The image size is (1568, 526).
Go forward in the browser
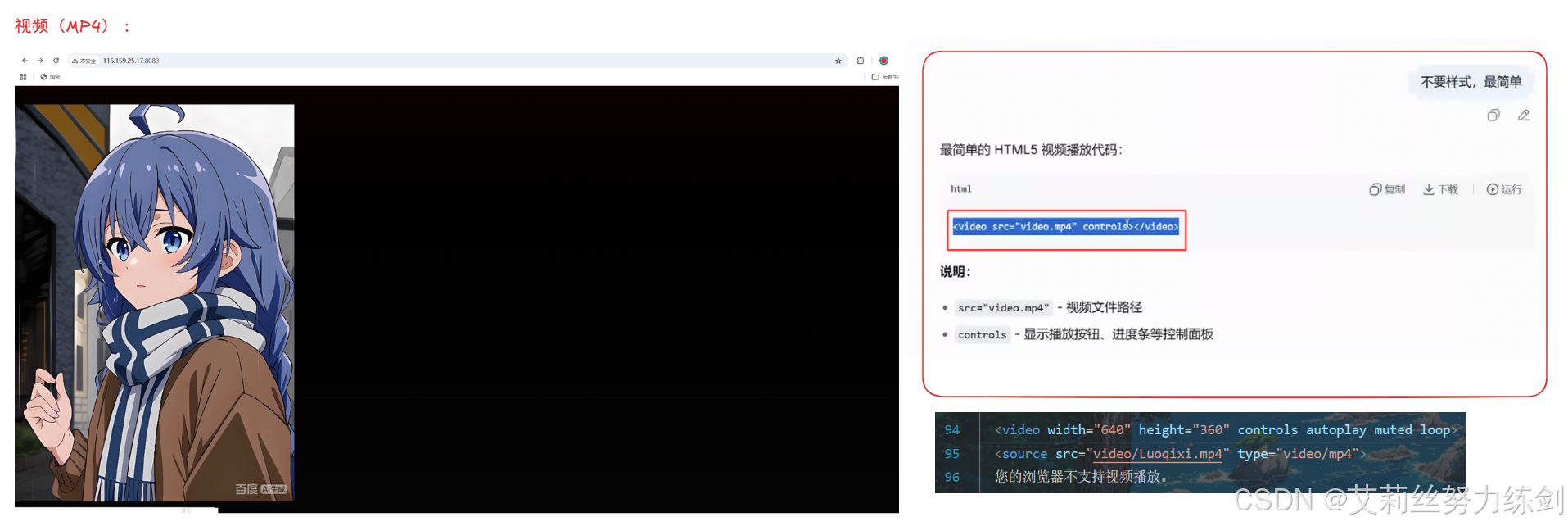pyautogui.click(x=40, y=61)
